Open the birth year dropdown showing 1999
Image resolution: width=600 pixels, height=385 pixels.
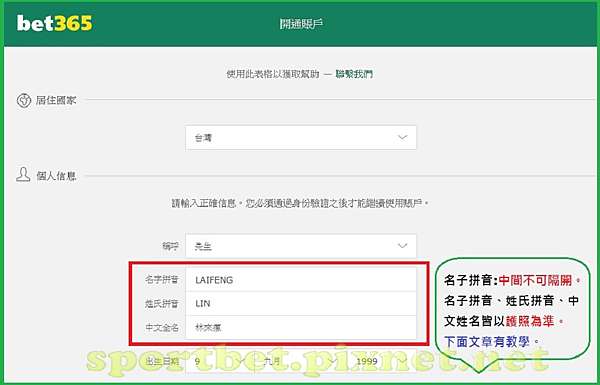382,361
